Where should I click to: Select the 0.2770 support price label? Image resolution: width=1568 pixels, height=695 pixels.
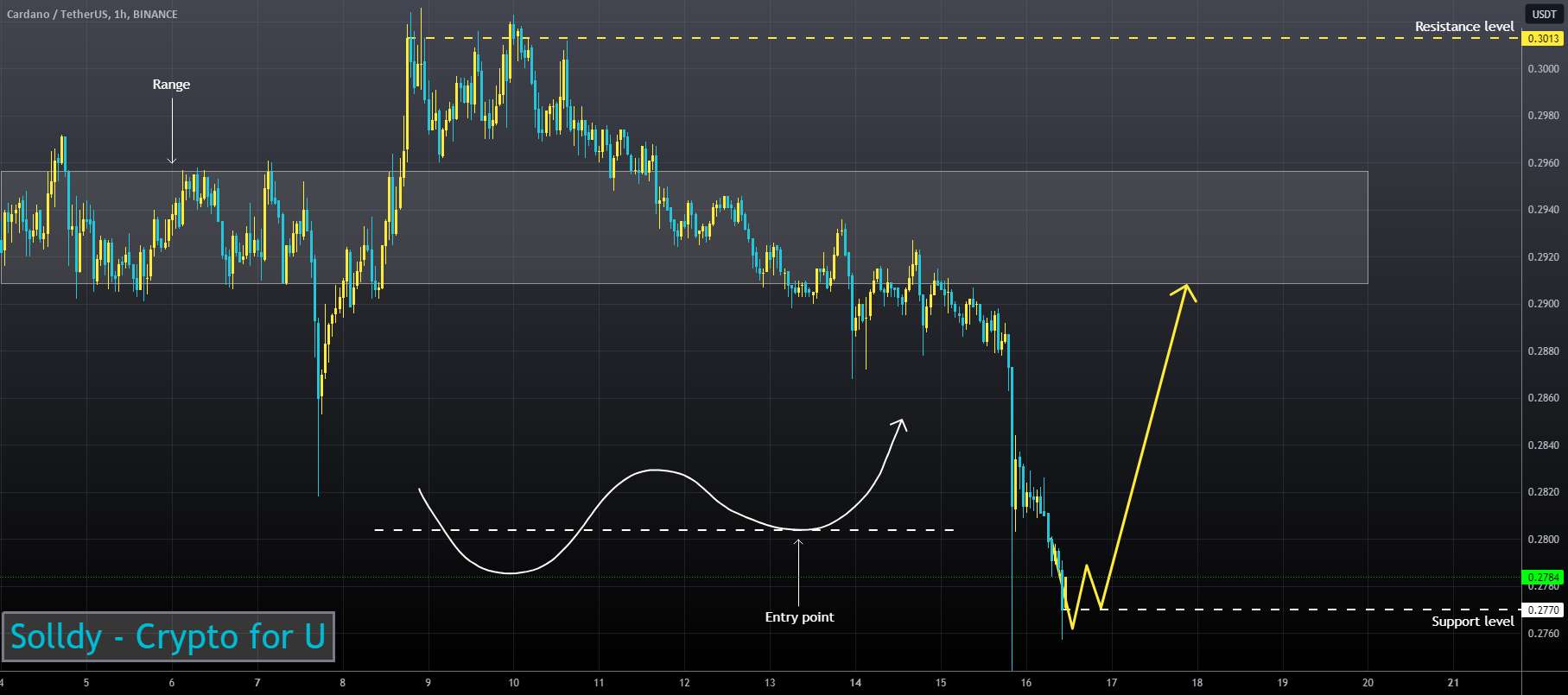coord(1544,610)
